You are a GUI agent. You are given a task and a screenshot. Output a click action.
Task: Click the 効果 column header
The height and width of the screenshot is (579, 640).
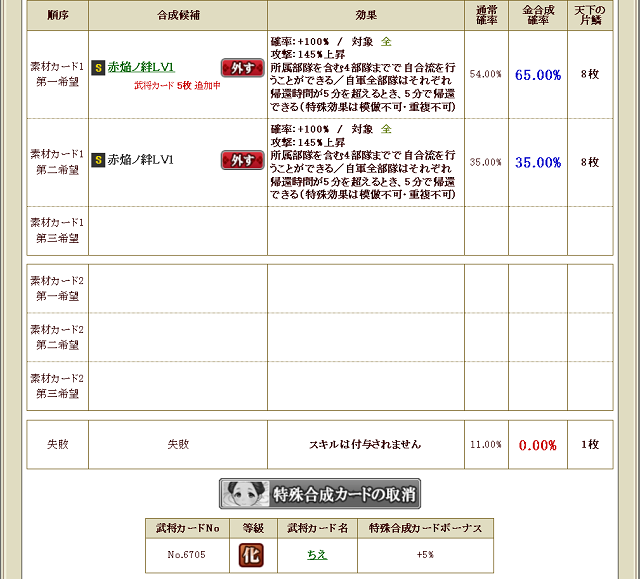[x=366, y=16]
